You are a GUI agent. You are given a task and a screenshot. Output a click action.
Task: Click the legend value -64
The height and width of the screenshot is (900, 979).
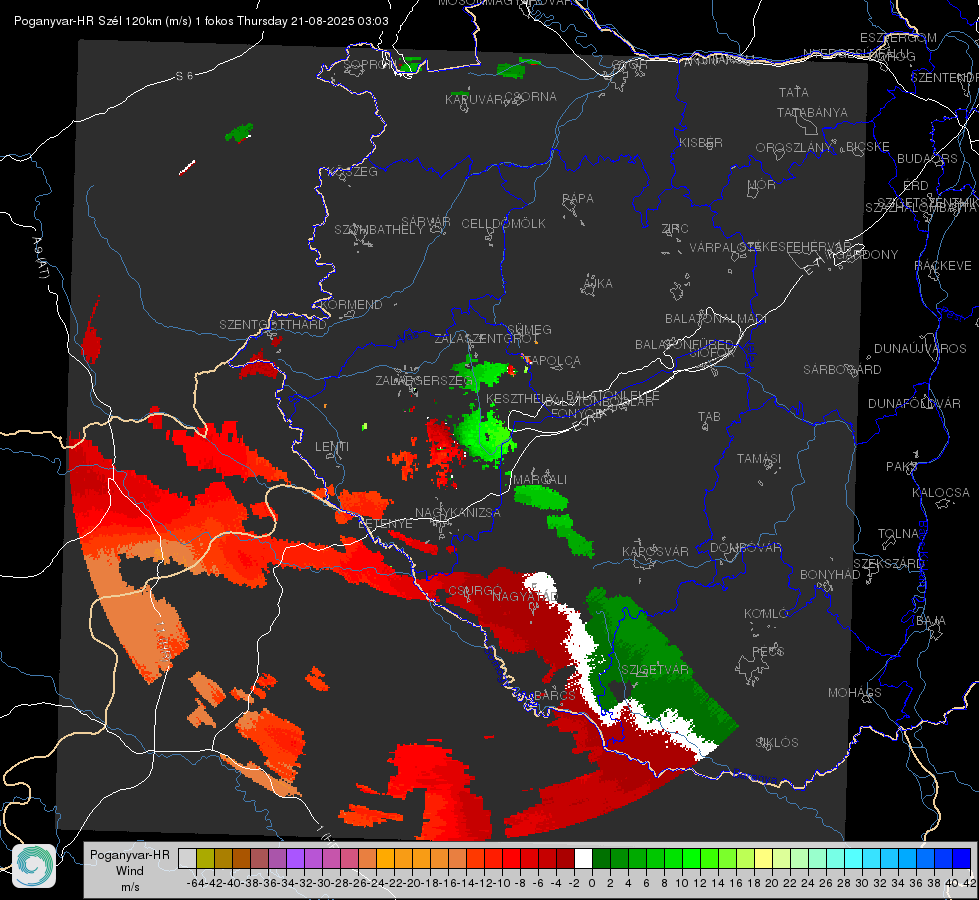195,883
